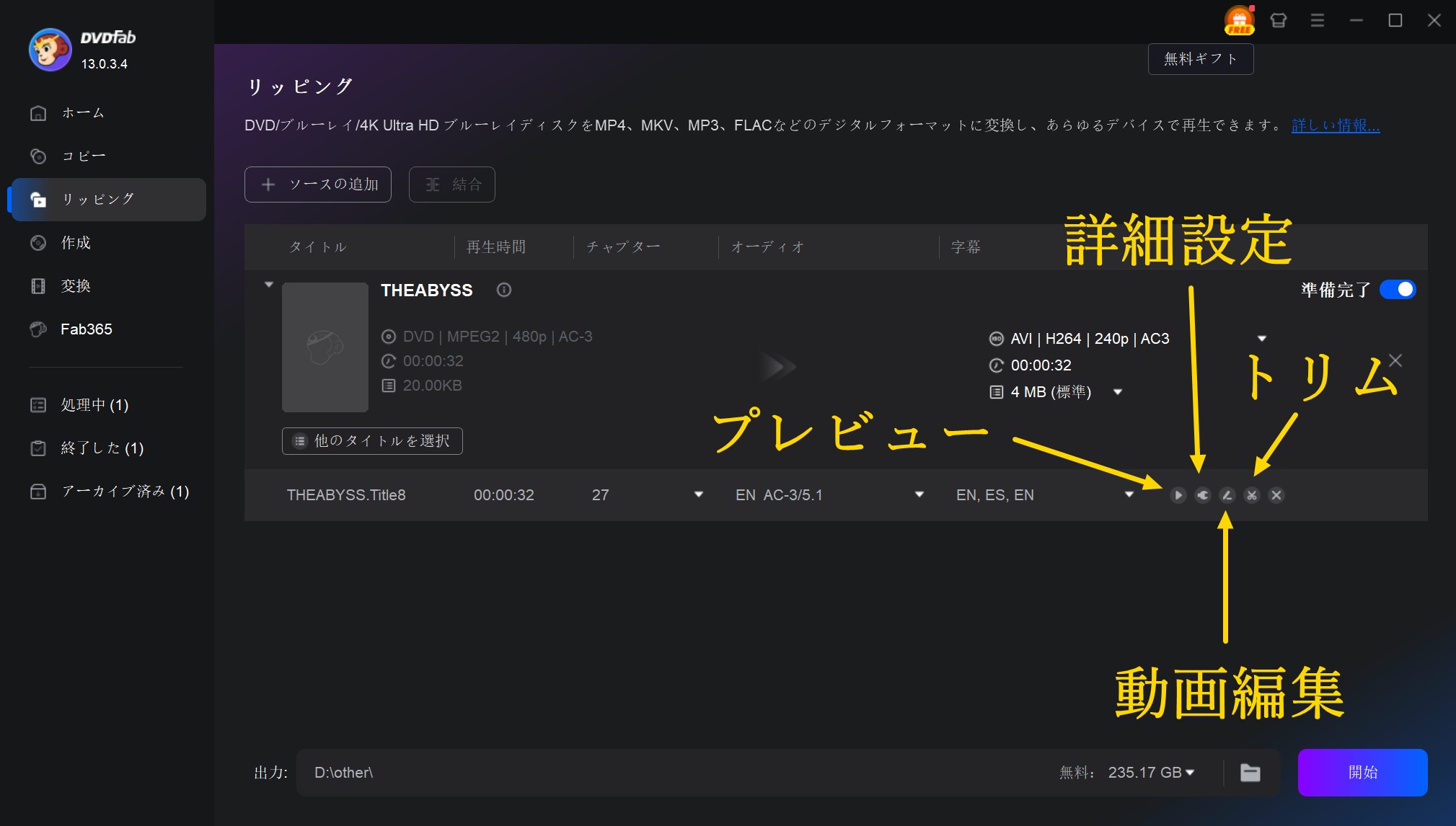Viewport: 1456px width, 826px height.
Task: Click the ソースの追加 button
Action: tap(318, 185)
